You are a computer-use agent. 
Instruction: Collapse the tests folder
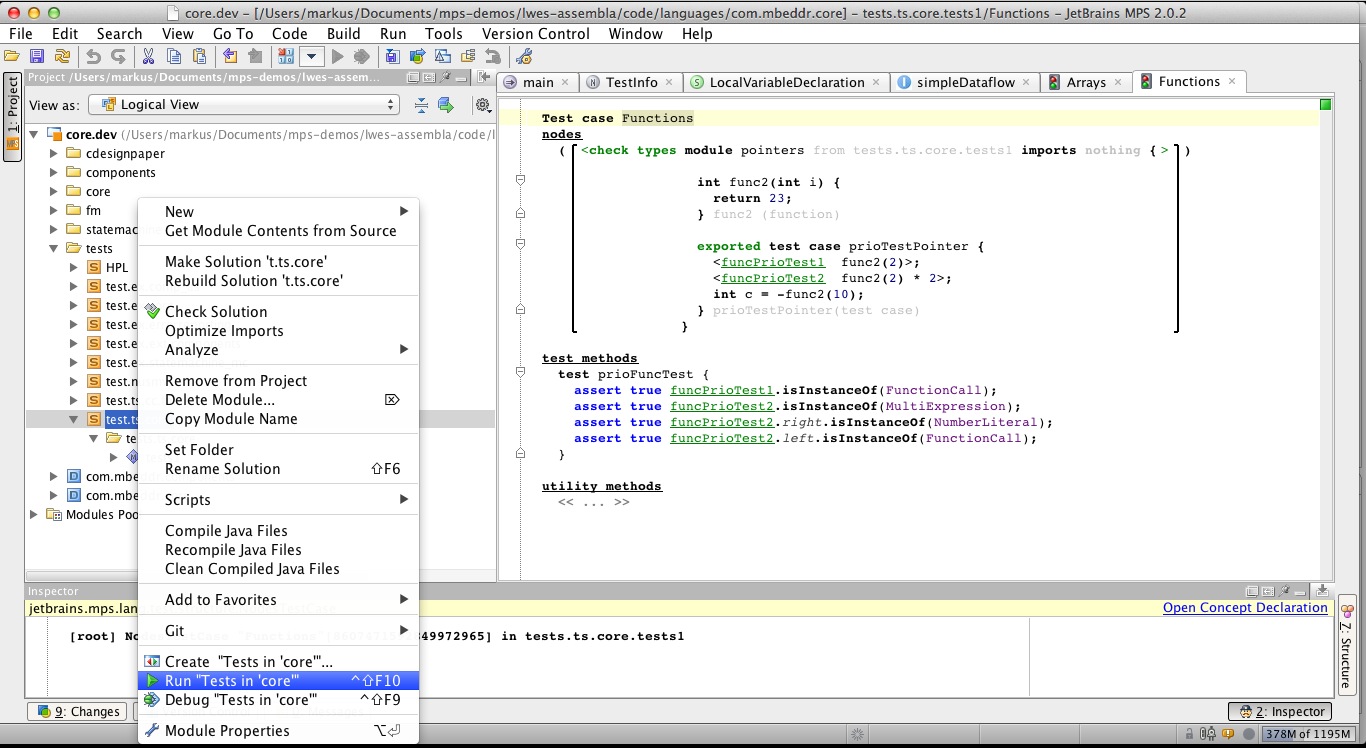[x=54, y=249]
